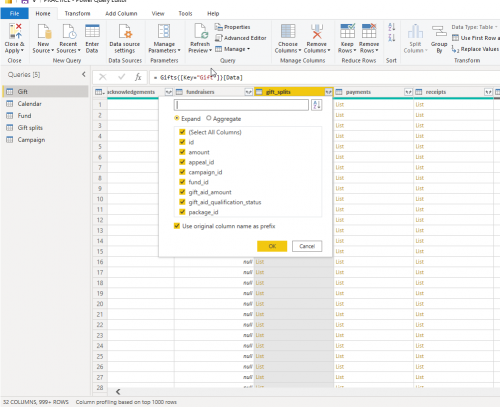Click the fx function icon
Screen dimensions: 500x407
click(x=138, y=77)
